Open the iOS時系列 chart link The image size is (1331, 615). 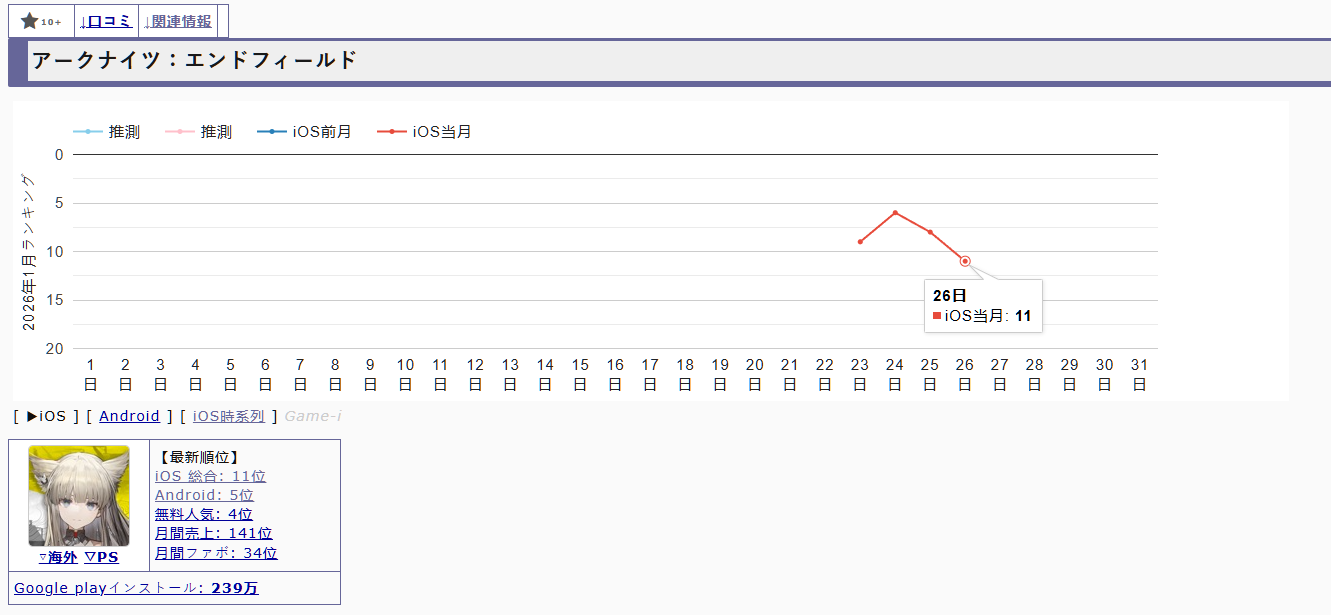point(229,416)
